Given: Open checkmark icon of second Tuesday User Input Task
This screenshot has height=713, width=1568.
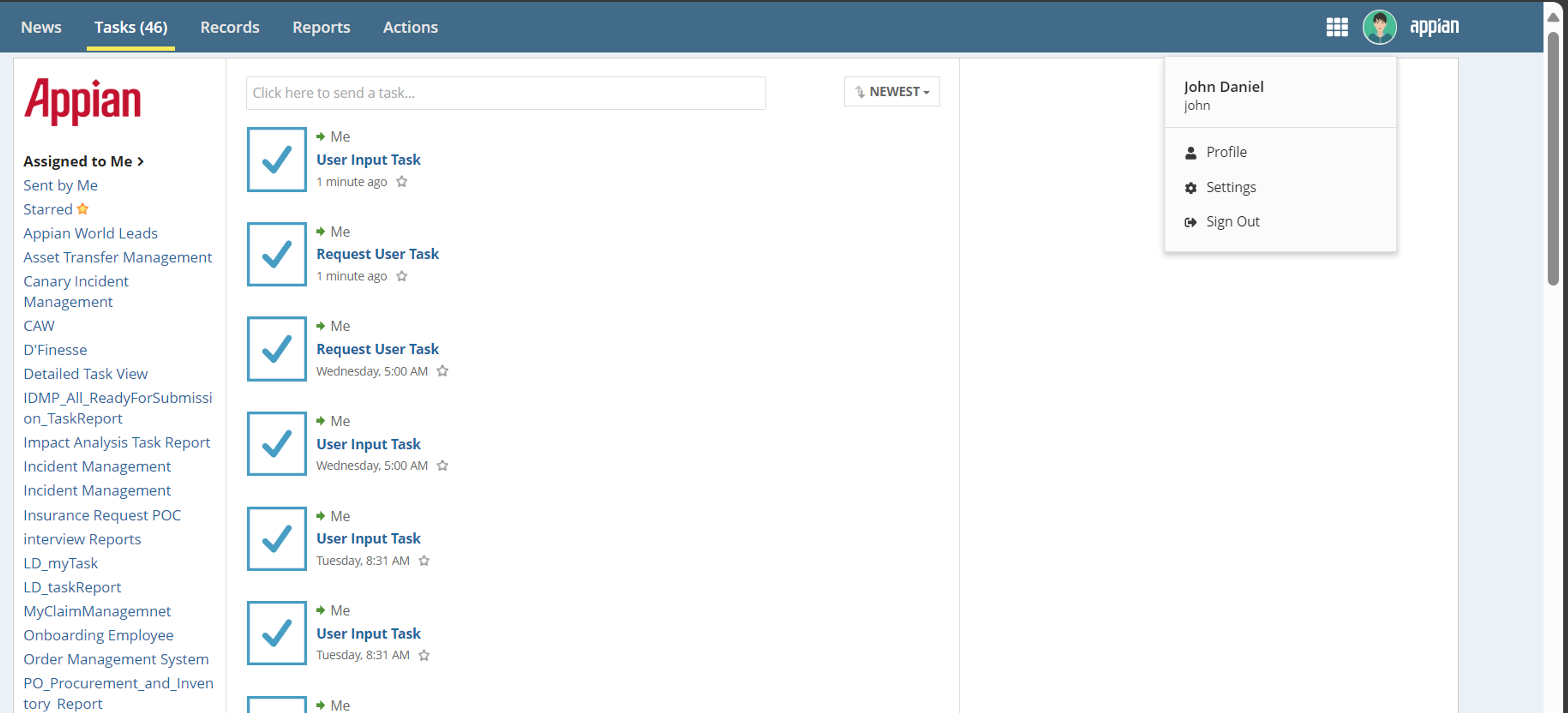Looking at the screenshot, I should [276, 633].
